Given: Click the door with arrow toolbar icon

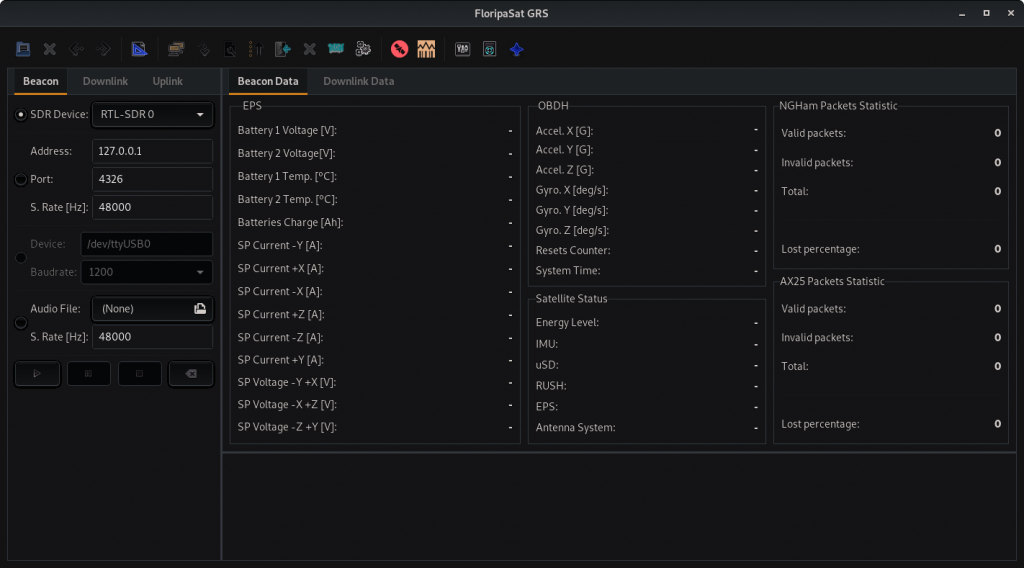Looking at the screenshot, I should [x=283, y=48].
